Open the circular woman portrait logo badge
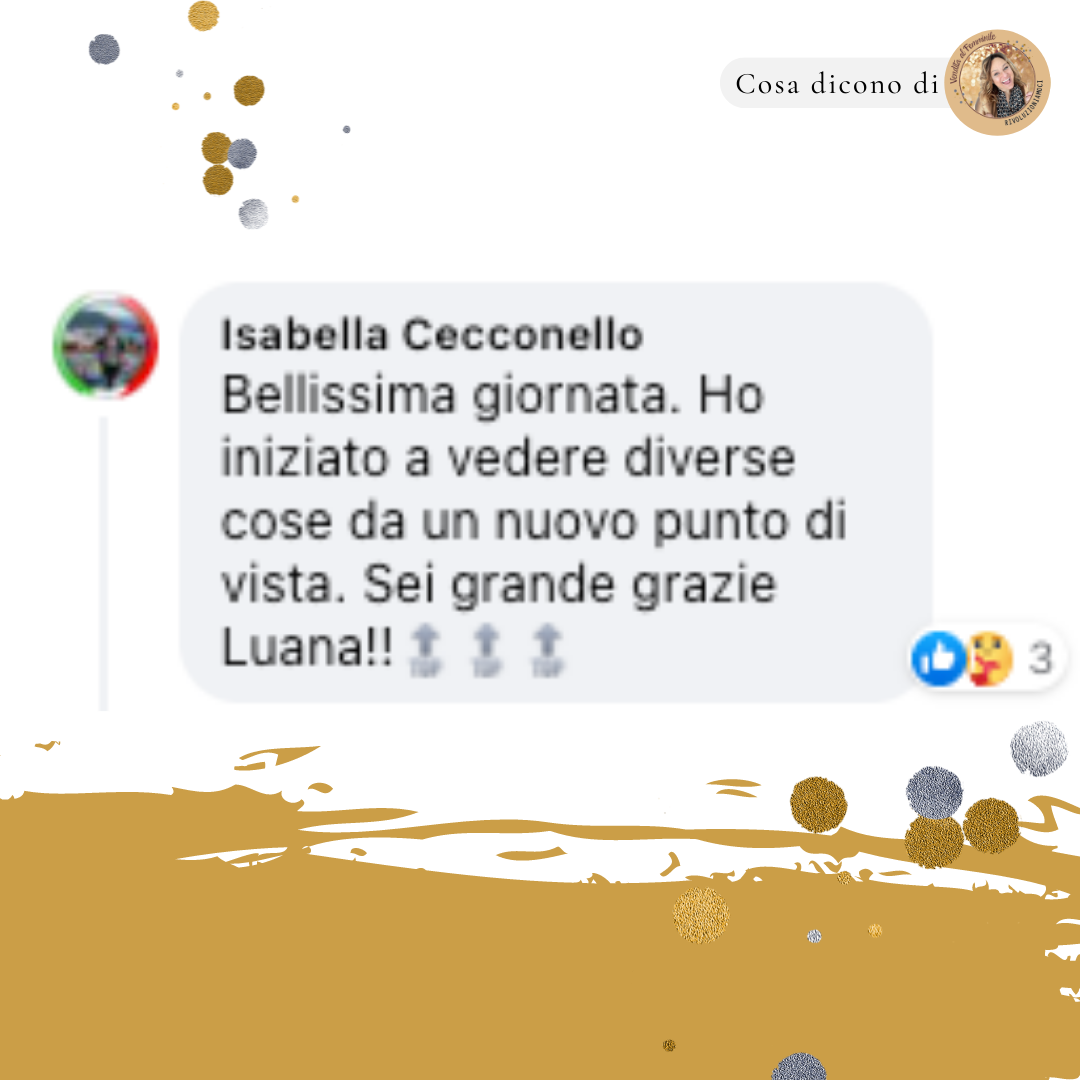Viewport: 1080px width, 1080px height. tap(997, 83)
